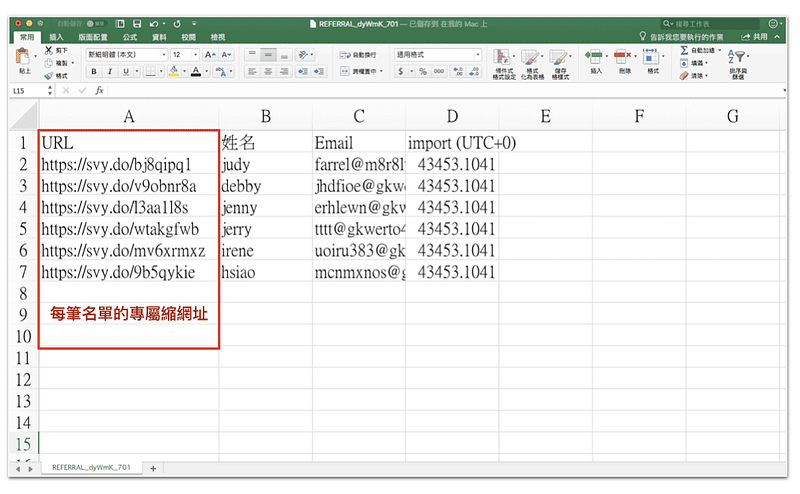Click the comma style (000) icon

pyautogui.click(x=439, y=71)
